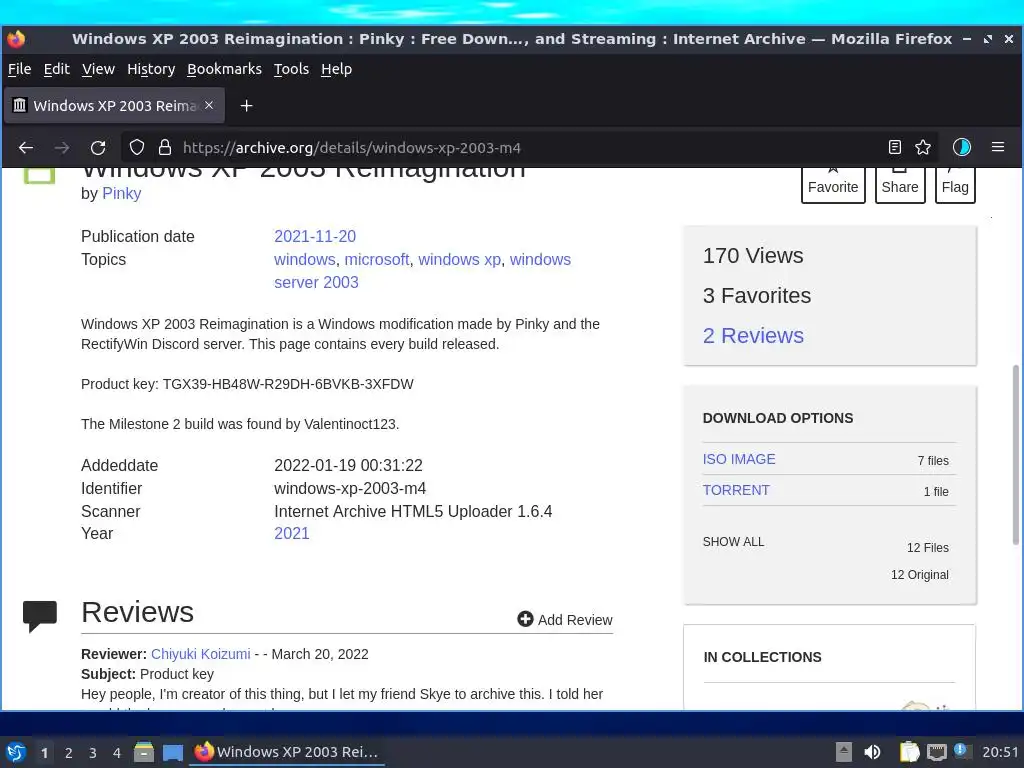Jump to 2 Reviews link
The height and width of the screenshot is (768, 1024).
753,336
